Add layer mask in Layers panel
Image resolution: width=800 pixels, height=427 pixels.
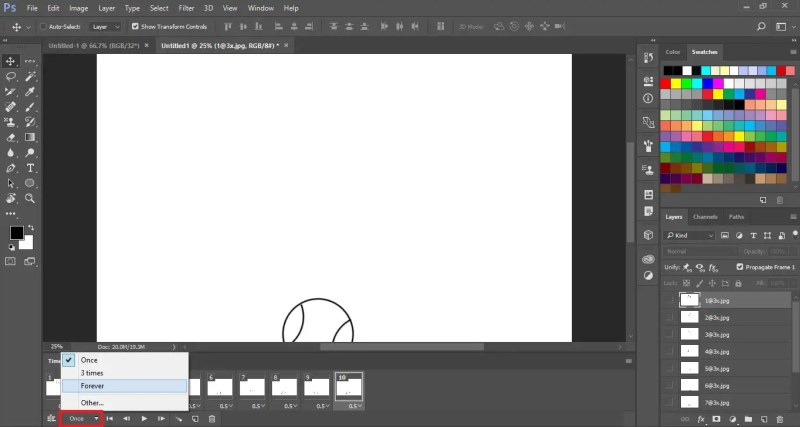[716, 419]
